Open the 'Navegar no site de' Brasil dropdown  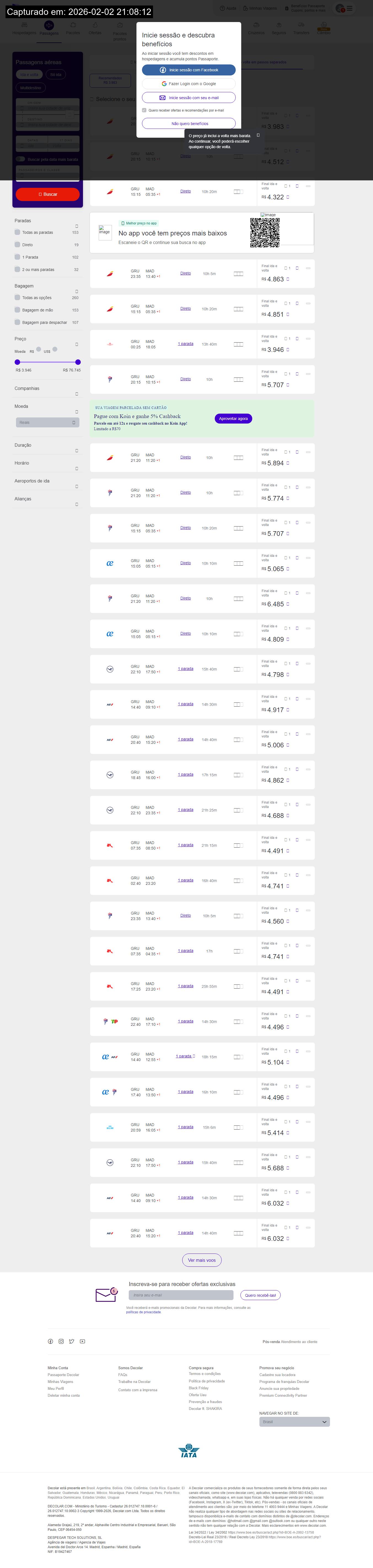(294, 1422)
